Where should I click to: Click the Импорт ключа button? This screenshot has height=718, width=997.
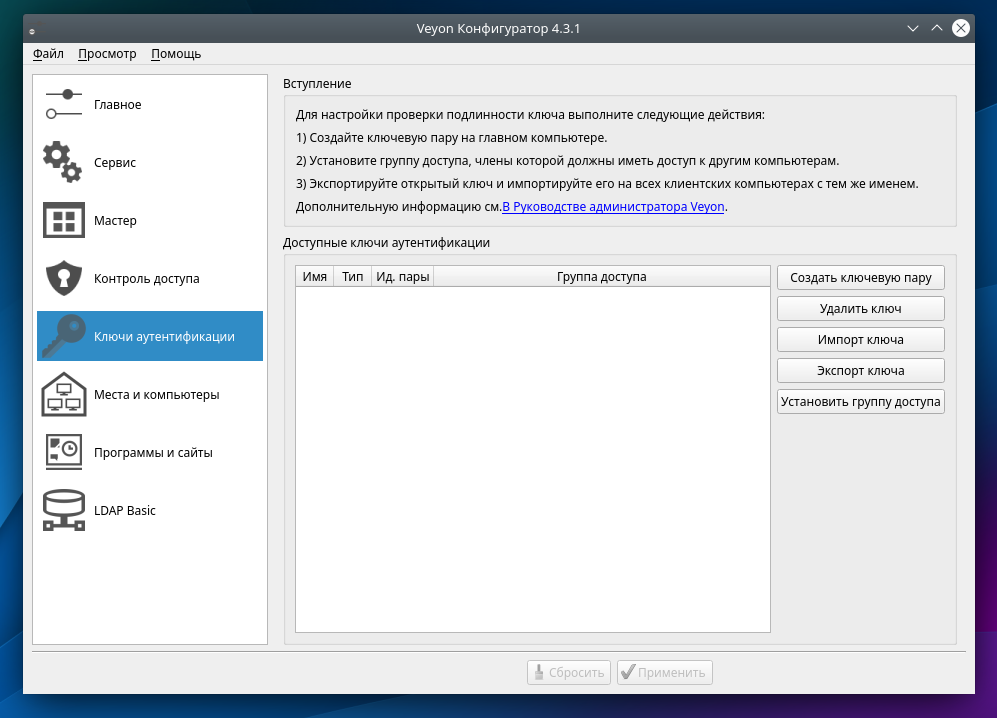[860, 340]
